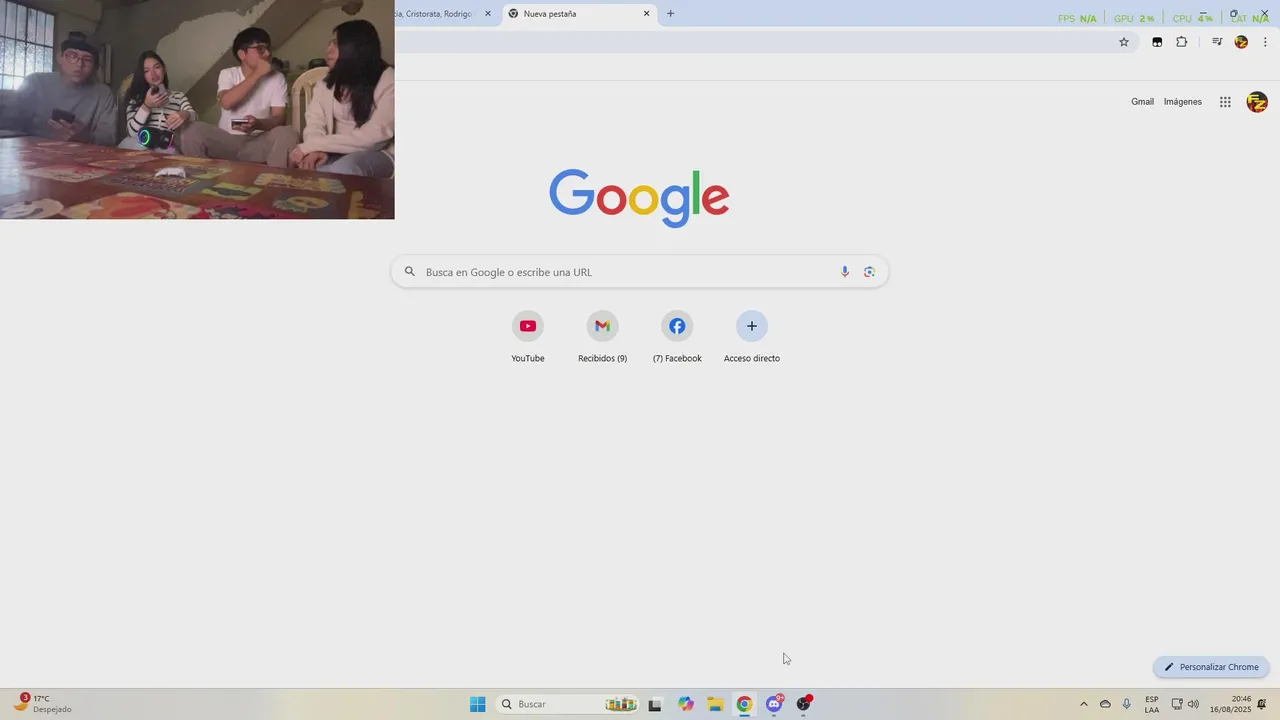1280x720 pixels.
Task: Focus the Google search box
Action: tap(639, 272)
